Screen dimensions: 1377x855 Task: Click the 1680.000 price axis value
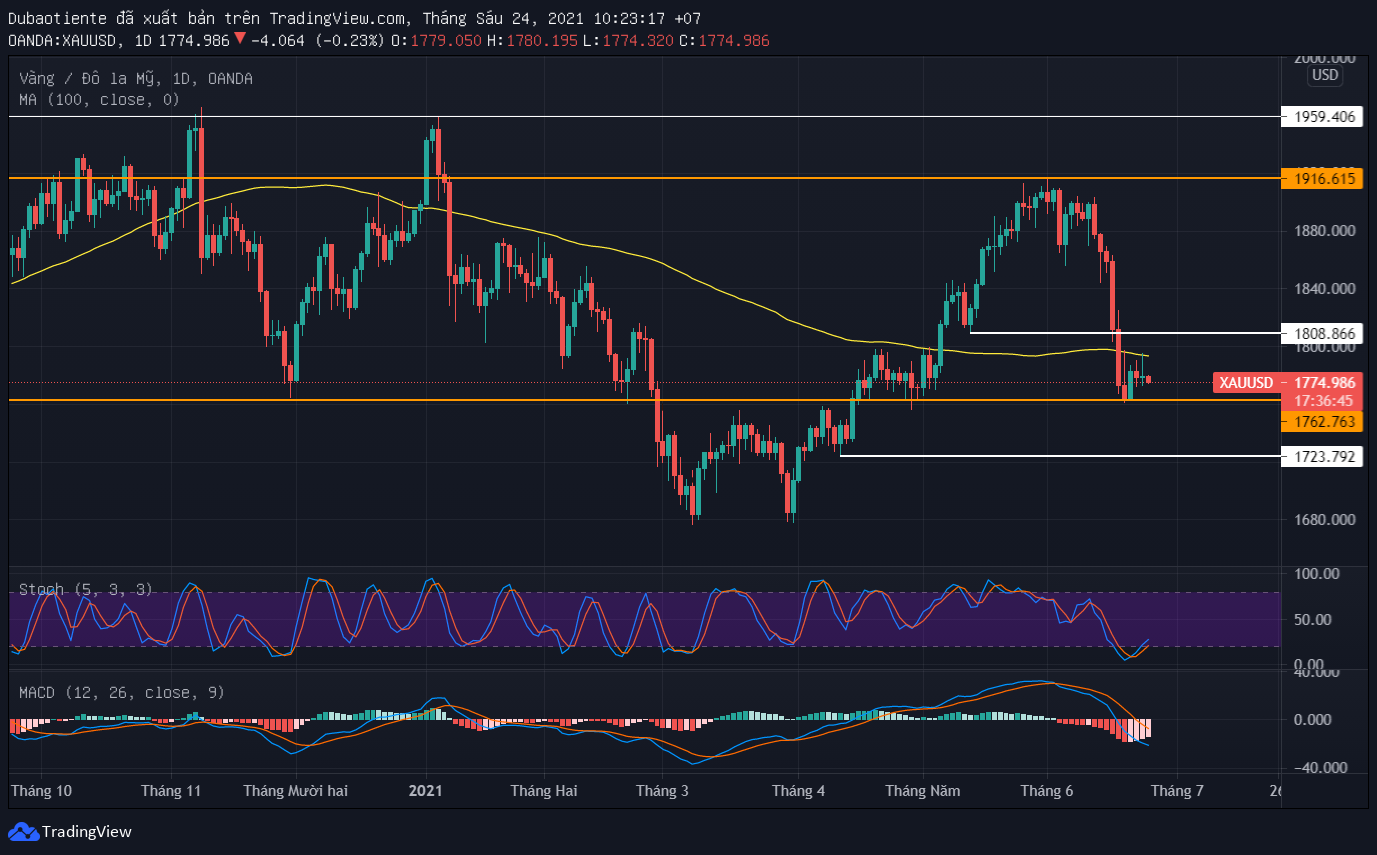pos(1325,520)
